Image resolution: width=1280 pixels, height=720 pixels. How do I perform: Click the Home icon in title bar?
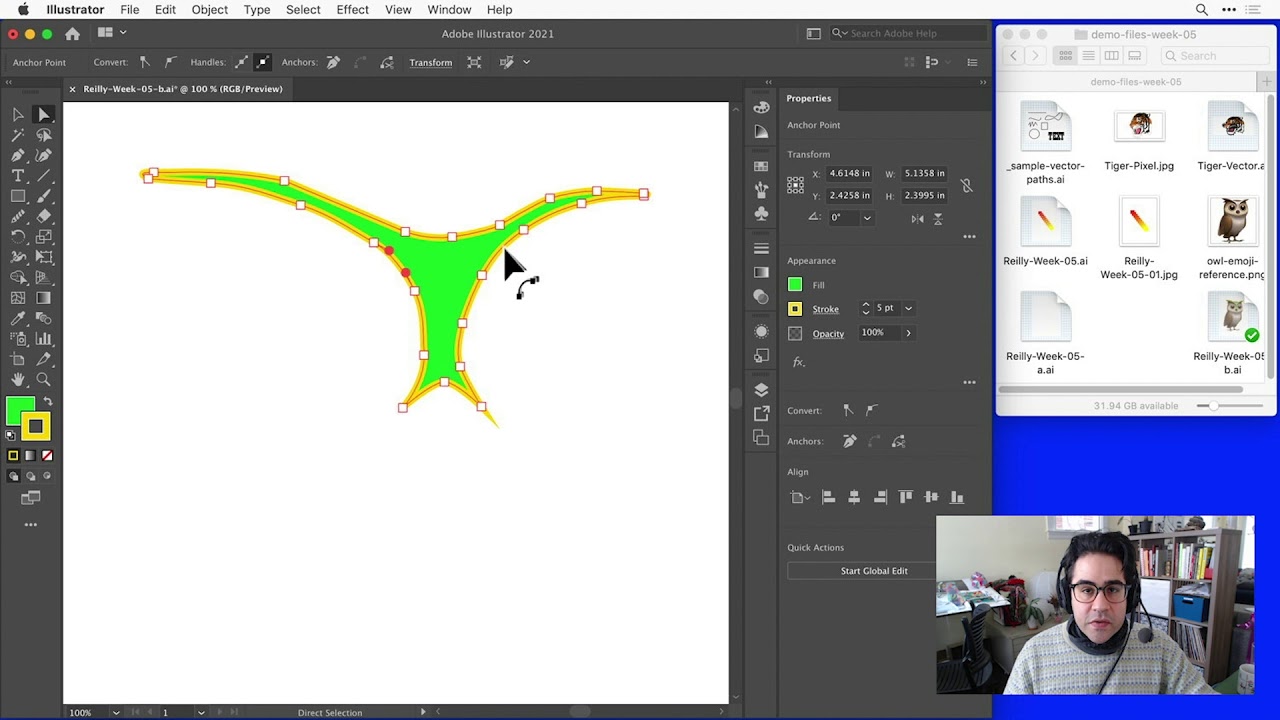(72, 34)
